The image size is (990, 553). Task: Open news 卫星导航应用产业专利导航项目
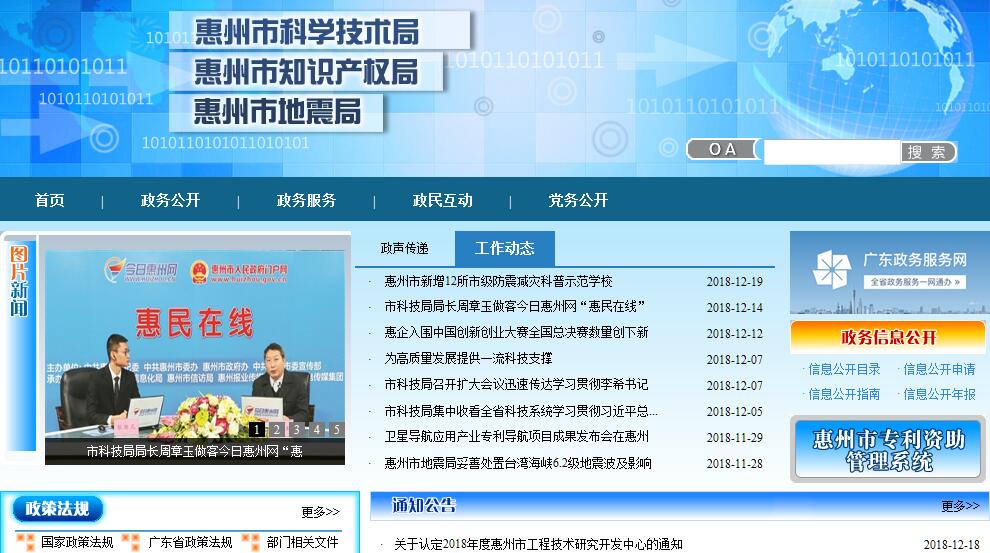[x=516, y=437]
